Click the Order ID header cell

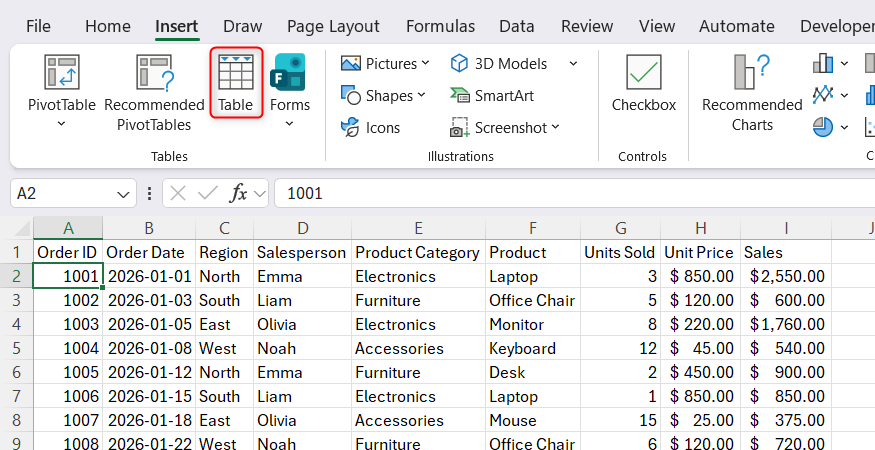(x=68, y=252)
